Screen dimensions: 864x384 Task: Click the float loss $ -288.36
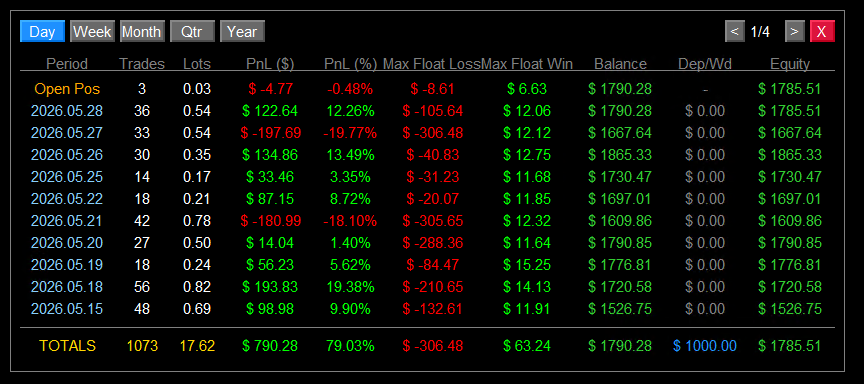point(433,243)
